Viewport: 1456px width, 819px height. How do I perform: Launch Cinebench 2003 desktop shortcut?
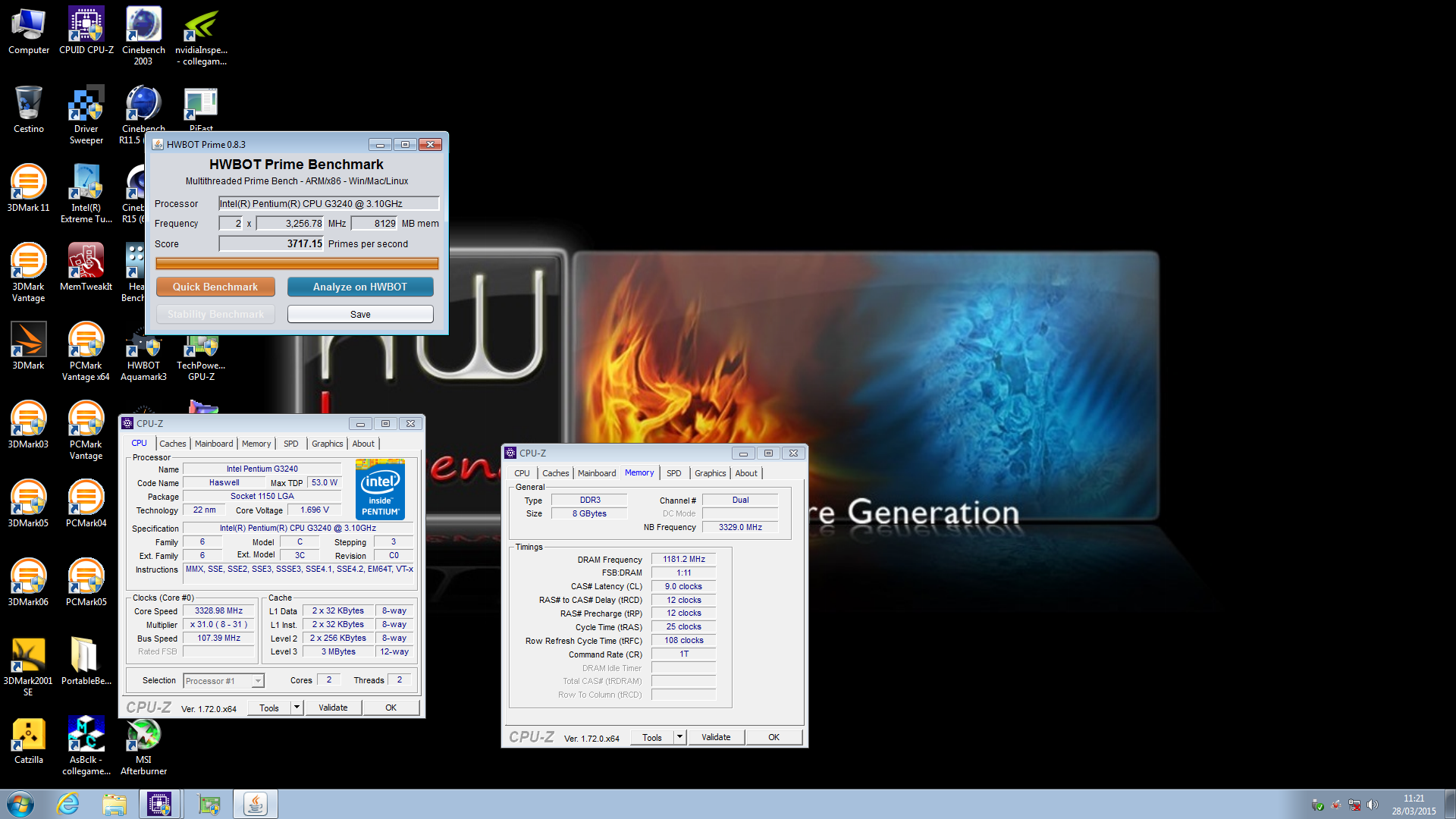coord(143,36)
